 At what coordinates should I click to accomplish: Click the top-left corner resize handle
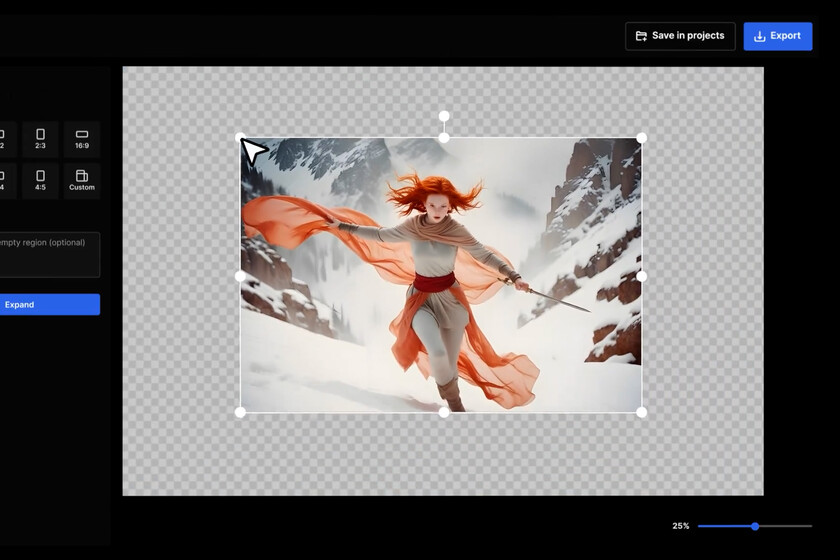click(x=240, y=137)
